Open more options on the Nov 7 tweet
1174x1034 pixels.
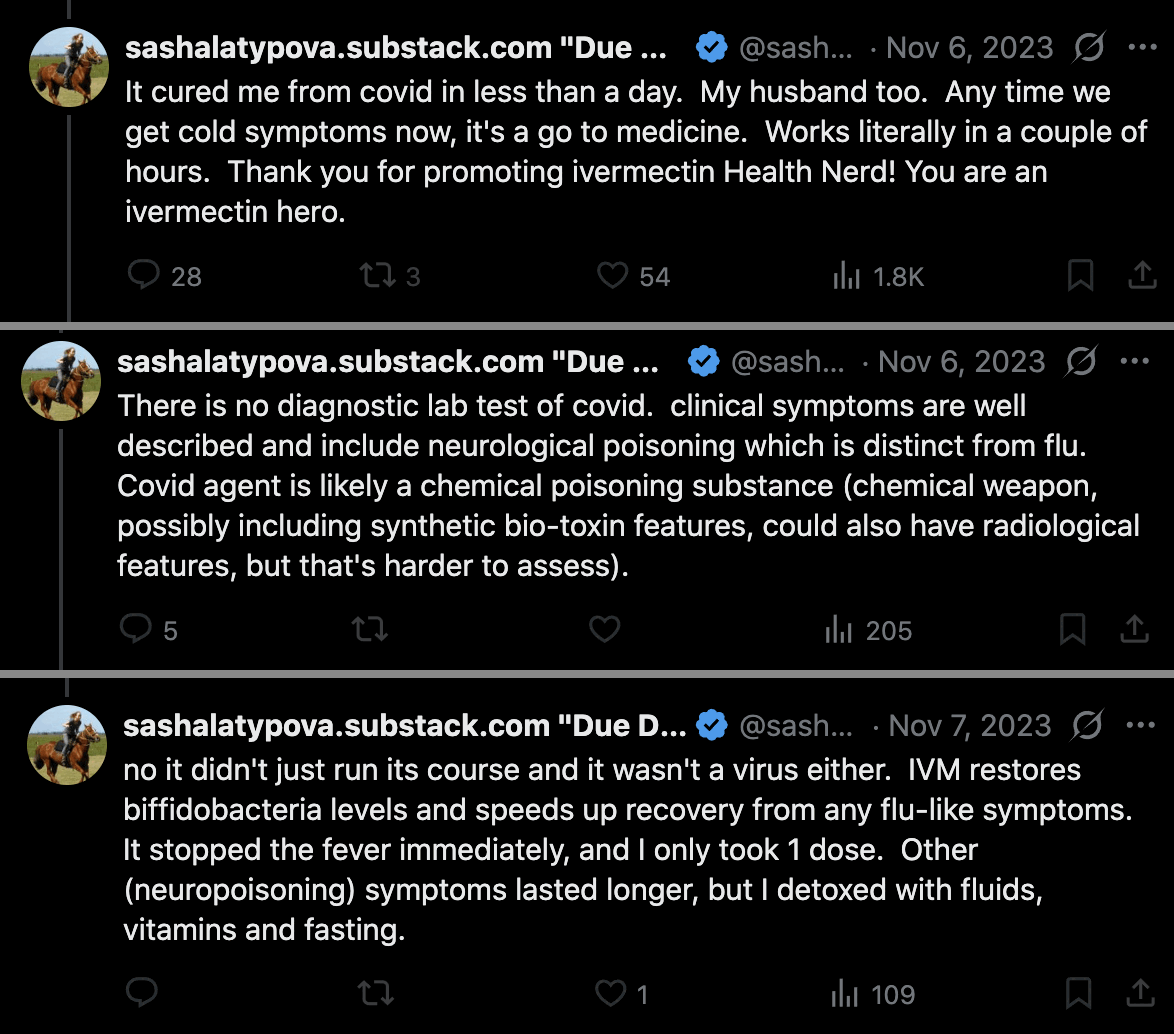1141,725
